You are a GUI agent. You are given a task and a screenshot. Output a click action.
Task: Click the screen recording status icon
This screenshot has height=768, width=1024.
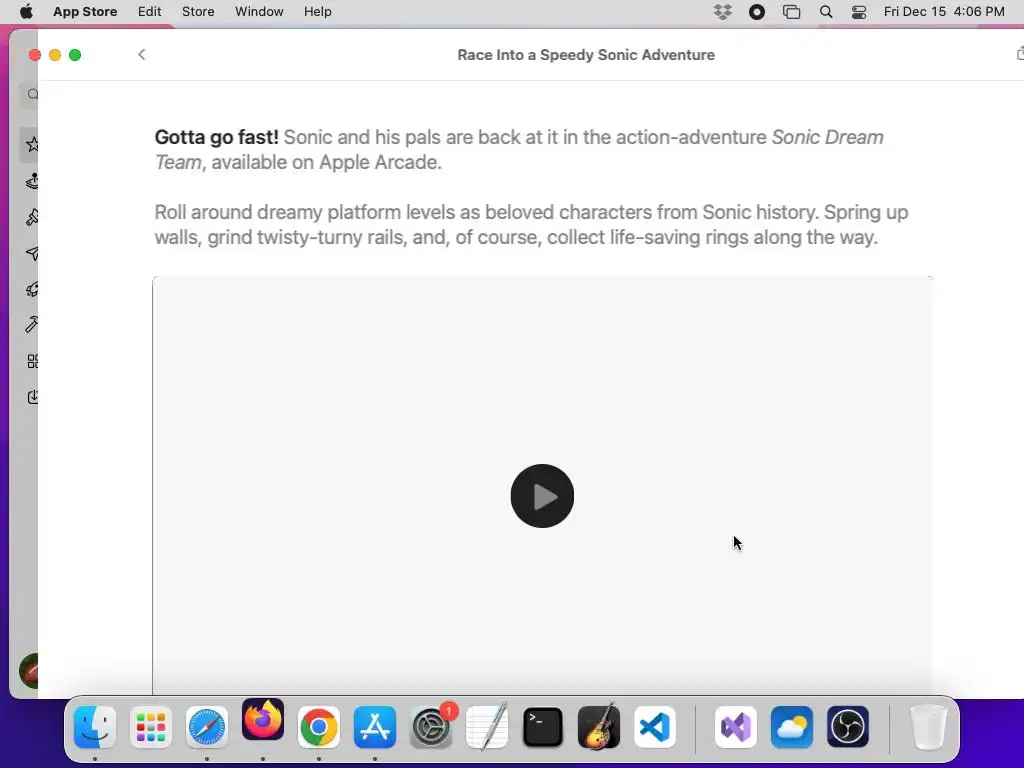[x=757, y=12]
